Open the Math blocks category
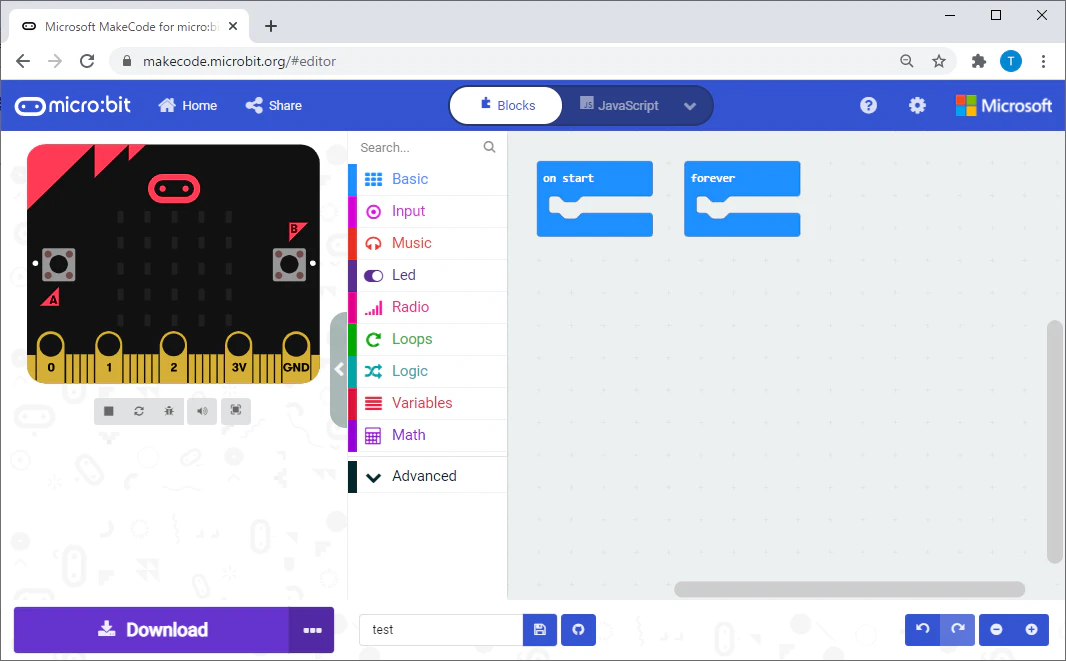Image resolution: width=1066 pixels, height=661 pixels. tap(428, 435)
